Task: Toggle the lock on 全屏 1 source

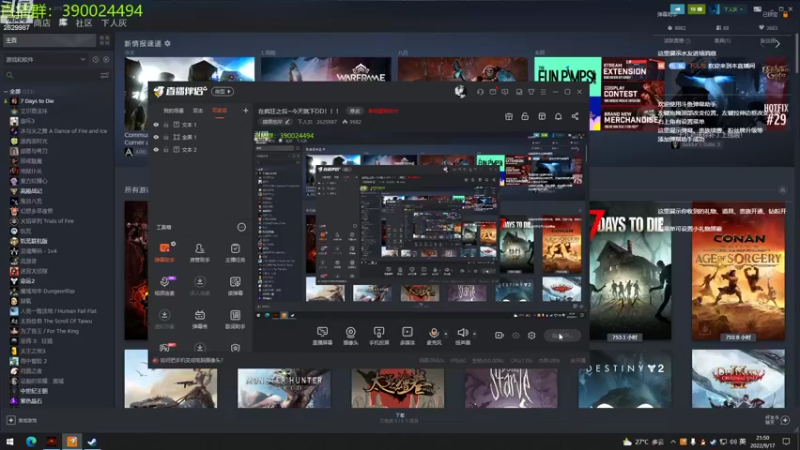Action: point(166,137)
